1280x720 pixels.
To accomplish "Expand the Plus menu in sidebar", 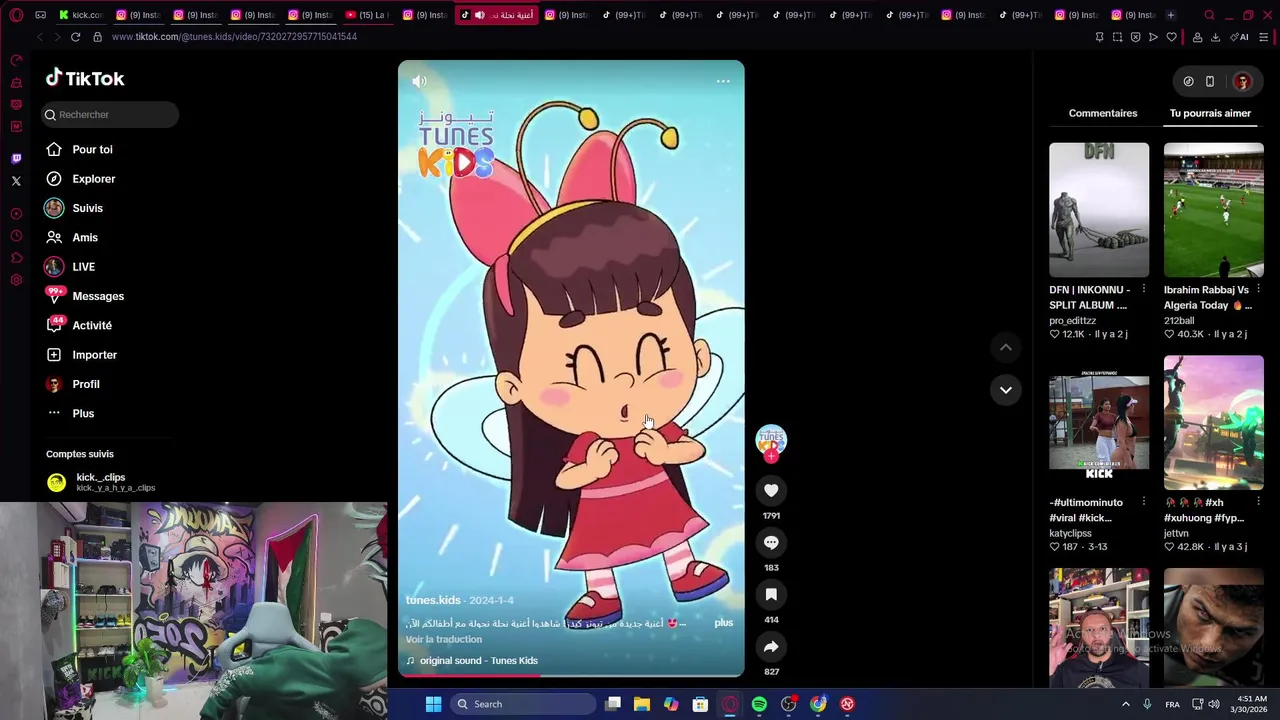I will pos(83,413).
